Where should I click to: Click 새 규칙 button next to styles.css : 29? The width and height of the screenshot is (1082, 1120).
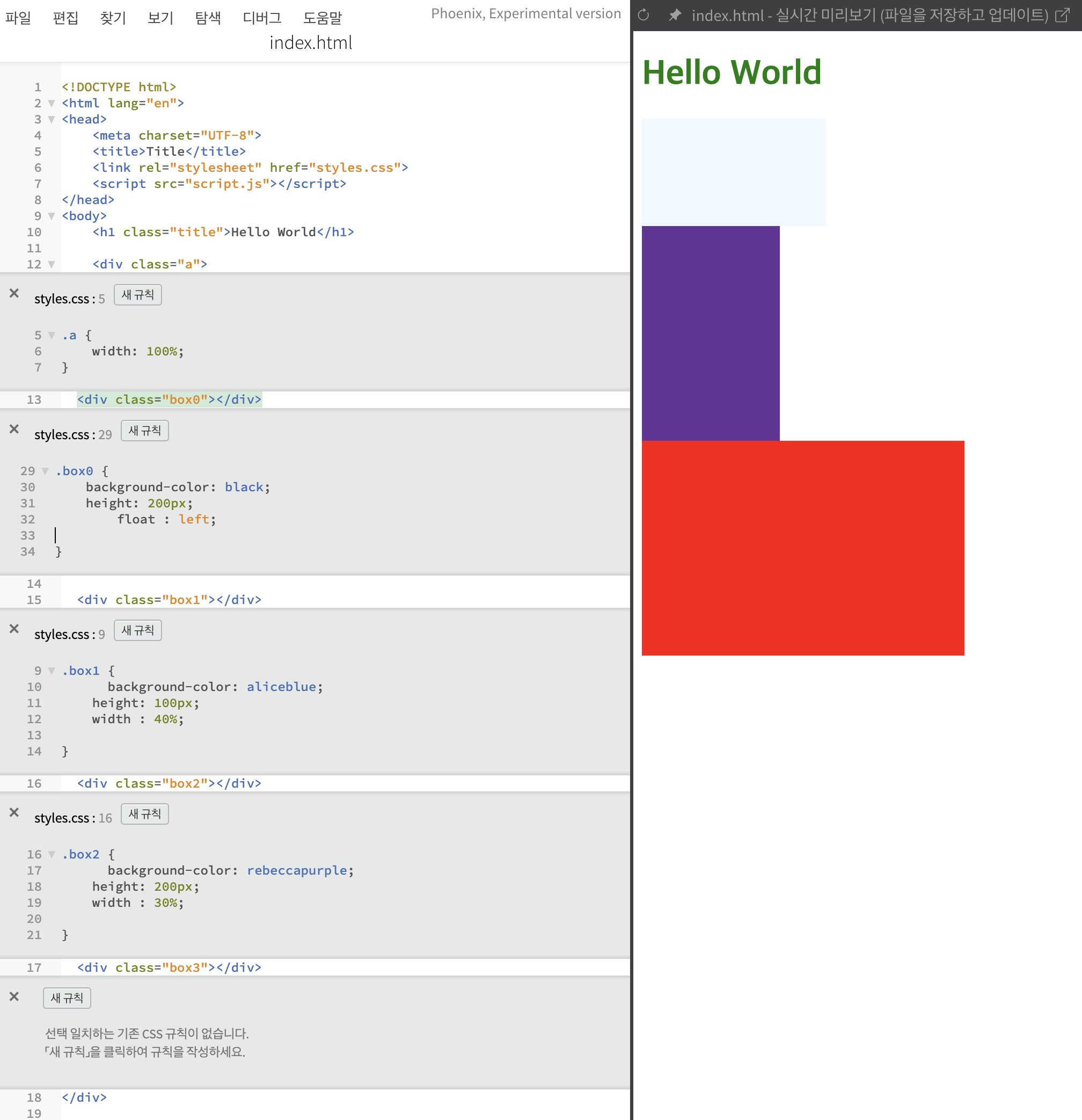click(144, 430)
